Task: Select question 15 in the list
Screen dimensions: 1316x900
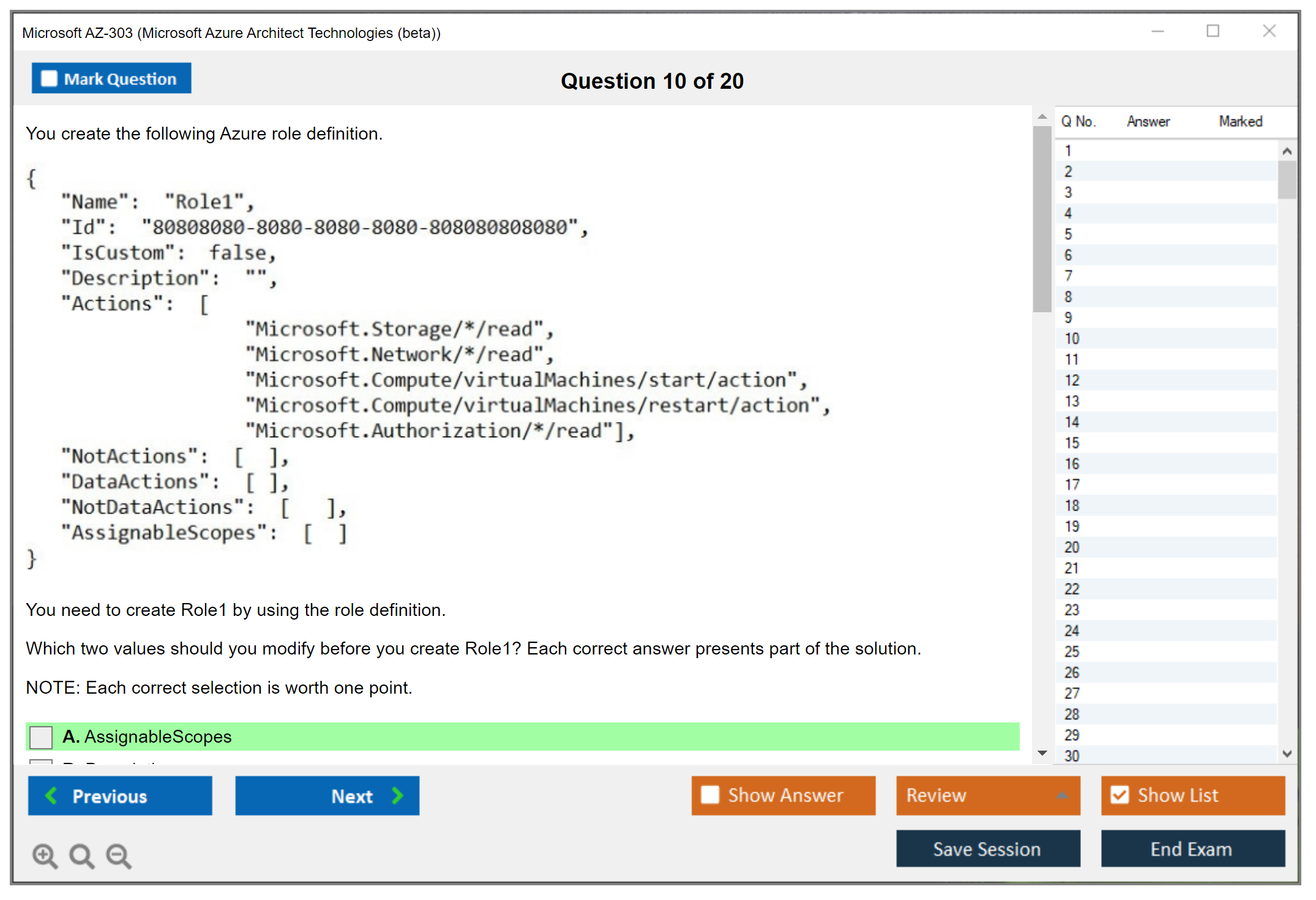Action: click(1072, 443)
